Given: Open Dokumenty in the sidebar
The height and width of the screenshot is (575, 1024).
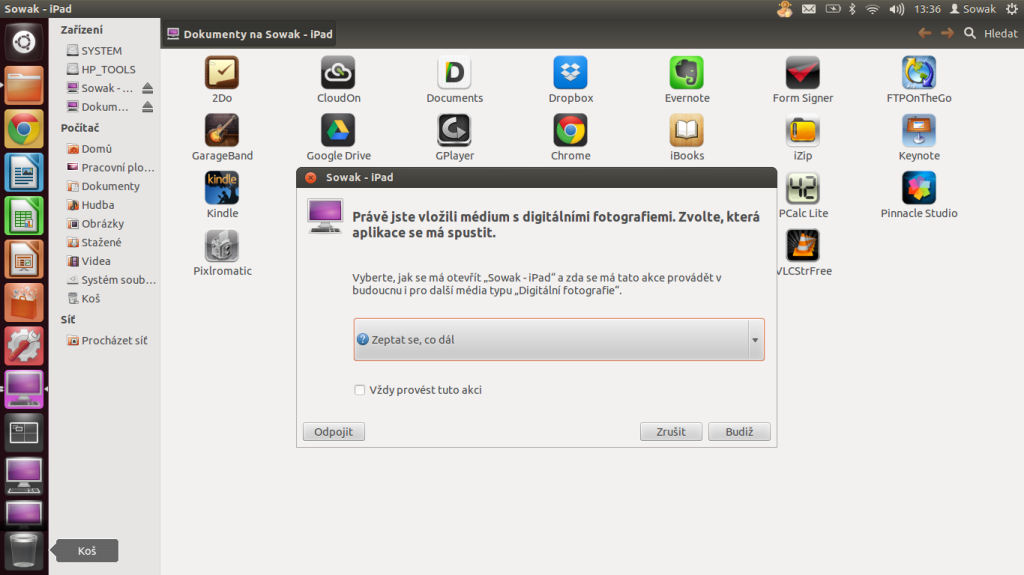Looking at the screenshot, I should pos(103,186).
